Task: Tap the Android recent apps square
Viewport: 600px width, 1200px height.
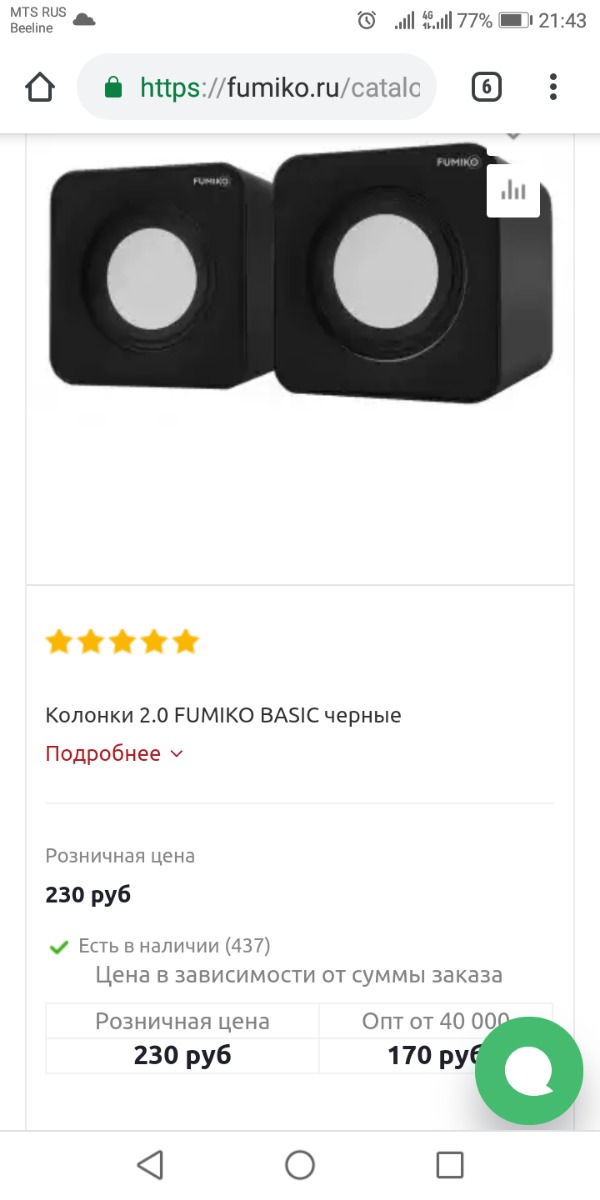Action: (450, 1164)
